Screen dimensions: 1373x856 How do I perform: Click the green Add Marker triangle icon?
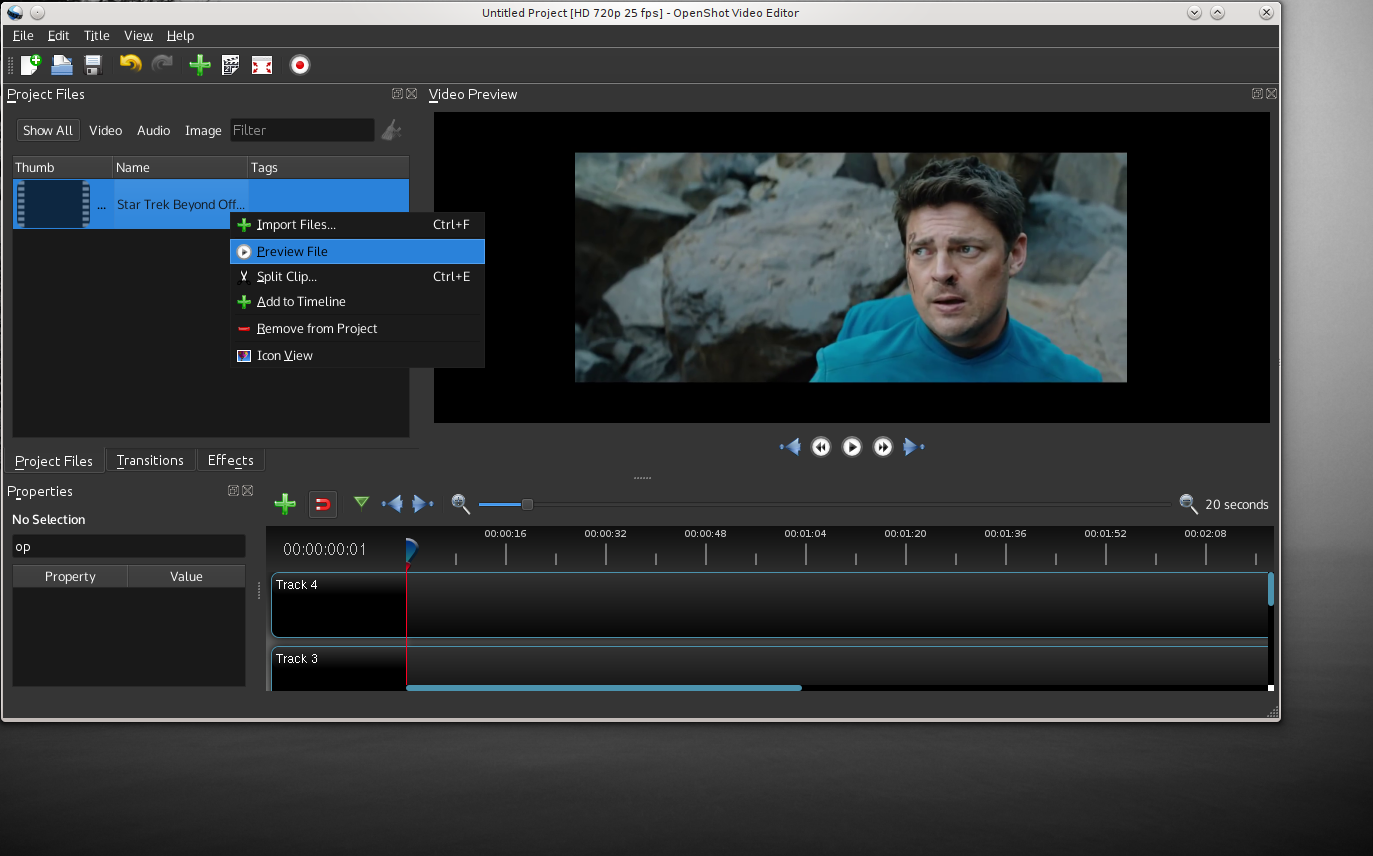click(x=361, y=503)
